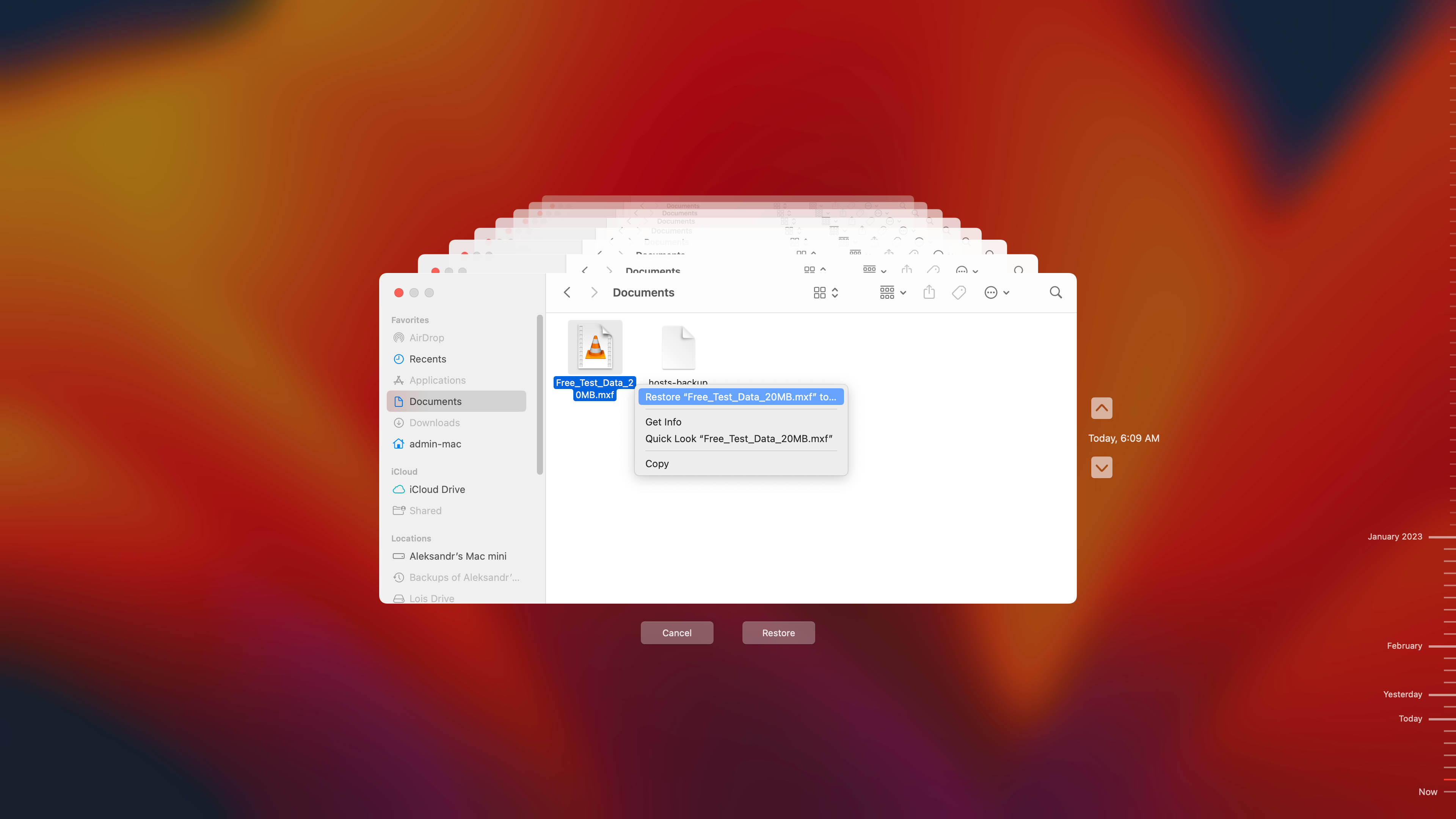The image size is (1456, 819).
Task: Open iCloud Drive in sidebar
Action: [x=437, y=489]
